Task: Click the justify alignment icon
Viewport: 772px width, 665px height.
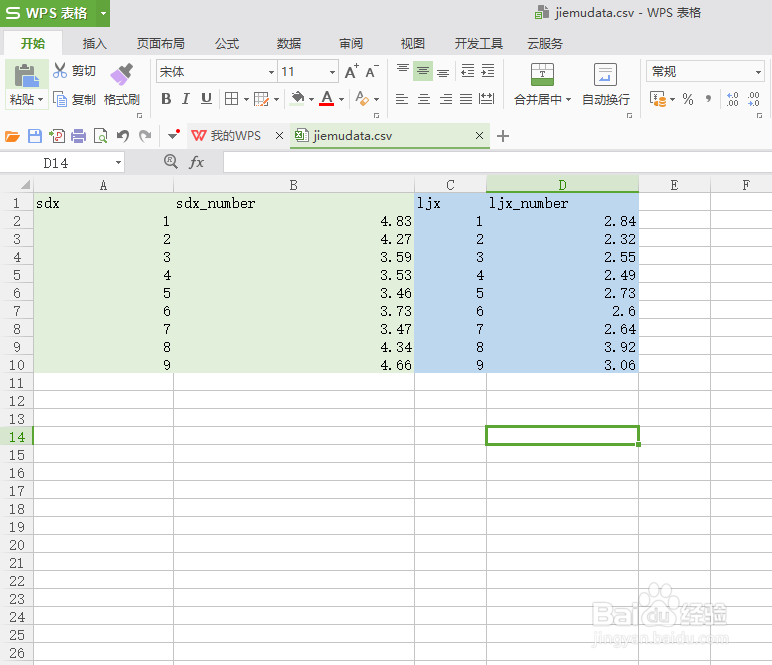Action: (466, 99)
